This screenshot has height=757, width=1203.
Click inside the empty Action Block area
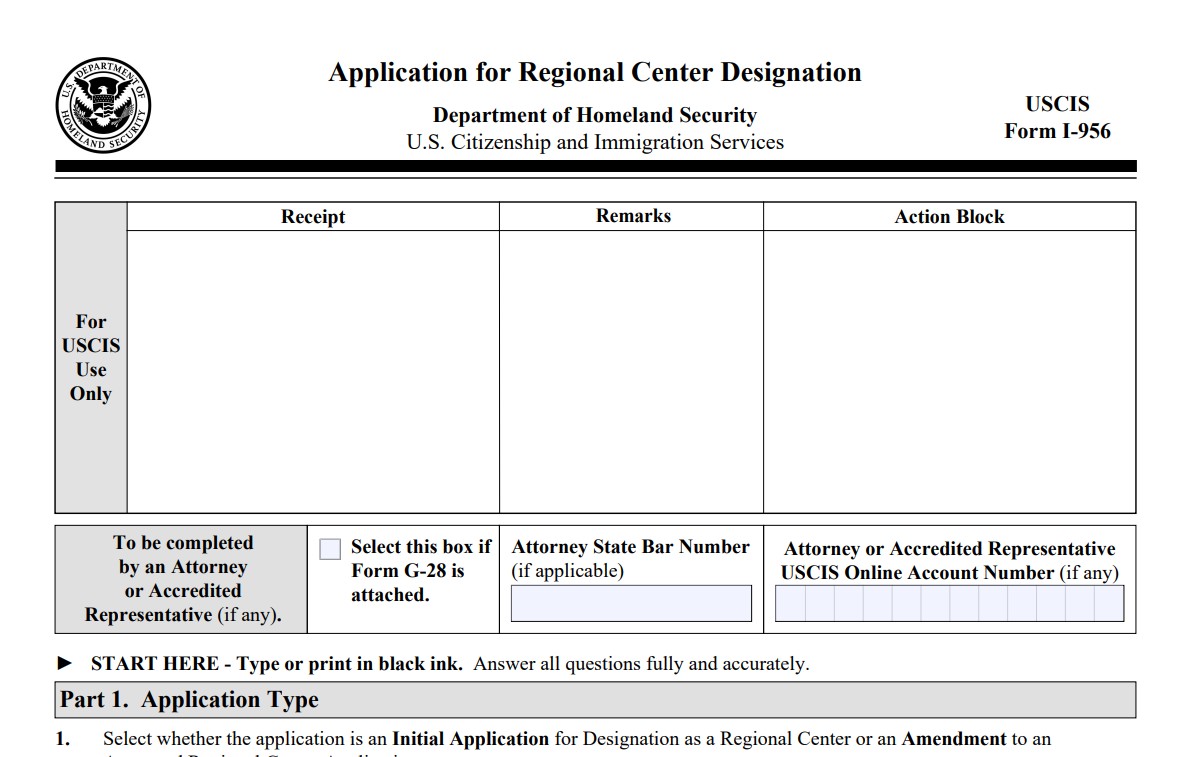point(949,370)
